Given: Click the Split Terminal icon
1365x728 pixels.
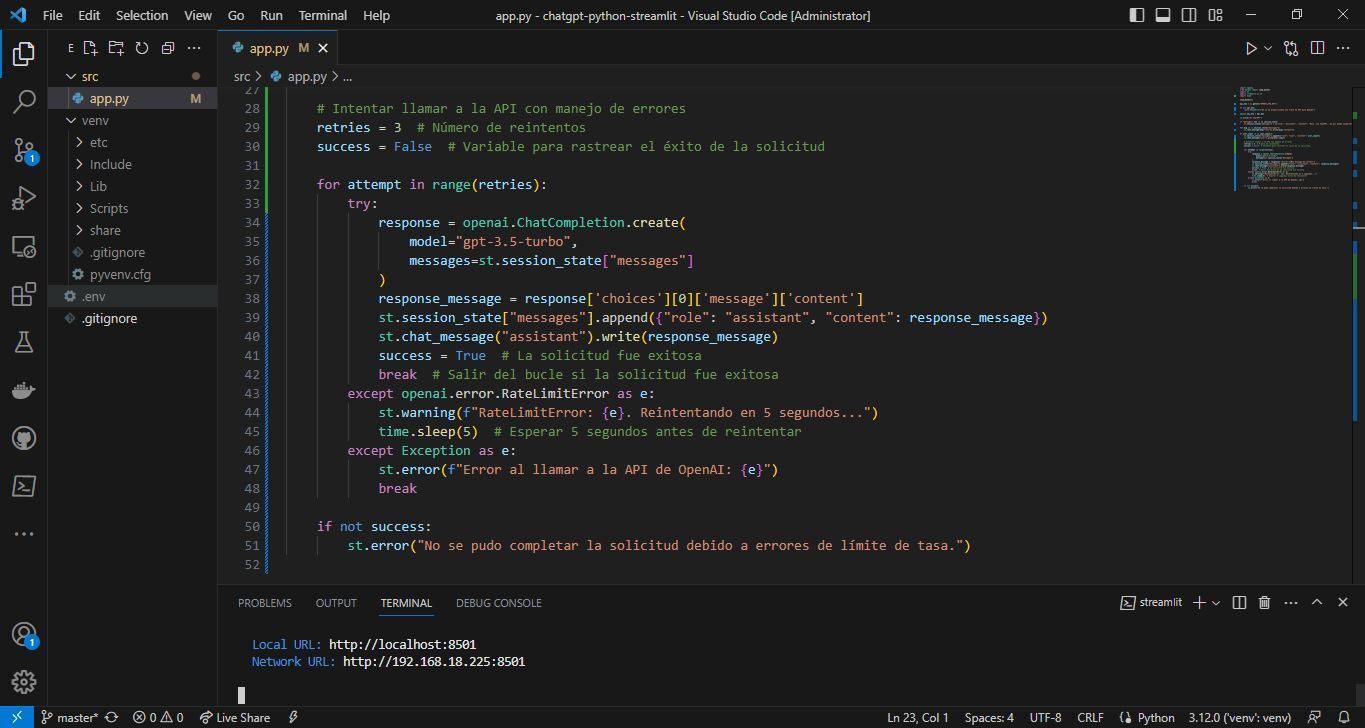Looking at the screenshot, I should coord(1239,602).
